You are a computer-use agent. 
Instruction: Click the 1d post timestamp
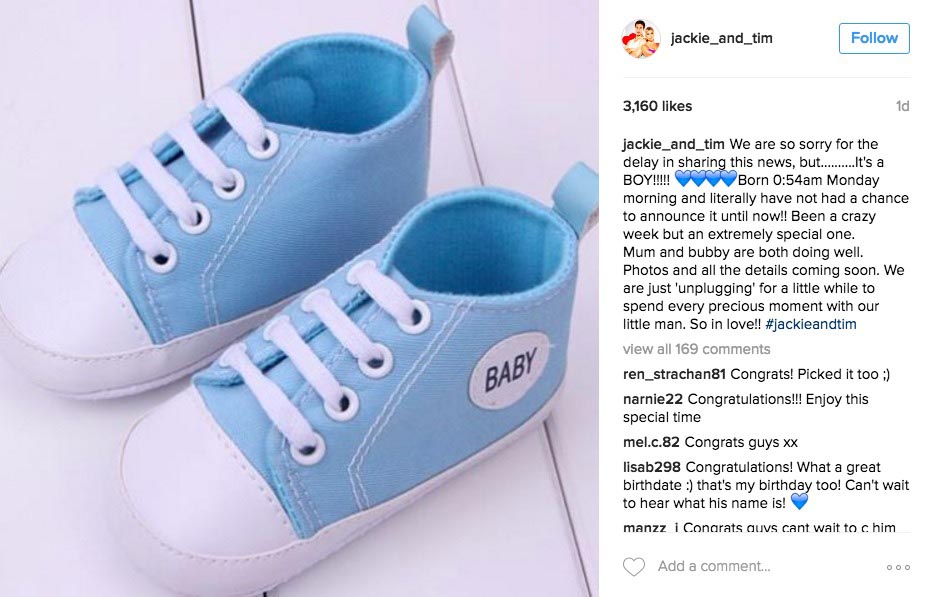tap(902, 106)
